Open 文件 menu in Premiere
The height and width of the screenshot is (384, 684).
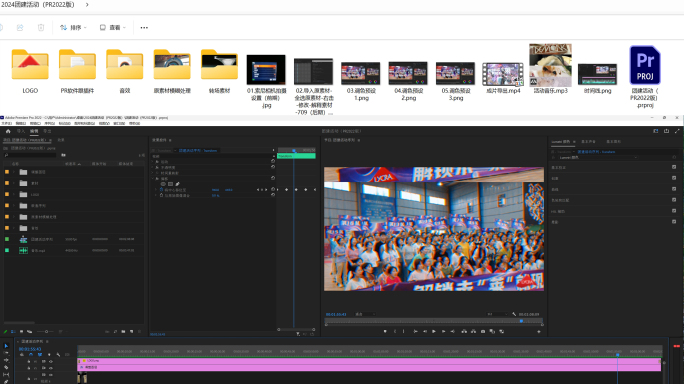click(x=6, y=123)
